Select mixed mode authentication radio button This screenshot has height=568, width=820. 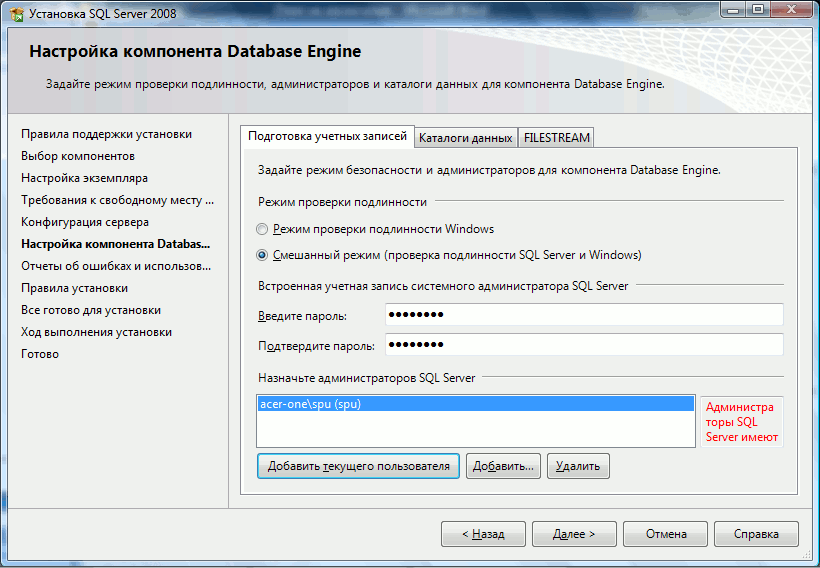coord(262,255)
